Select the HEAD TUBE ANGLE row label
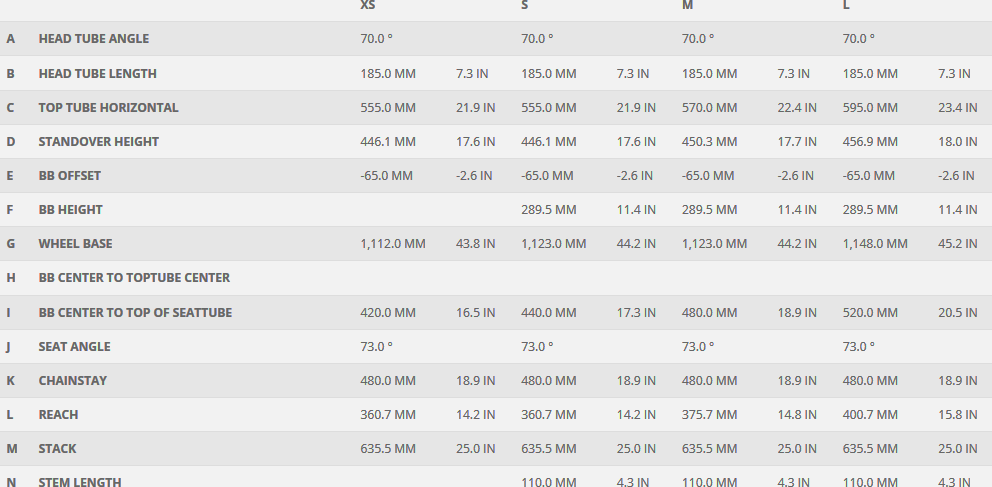Viewport: 992px width, 487px height. 93,39
